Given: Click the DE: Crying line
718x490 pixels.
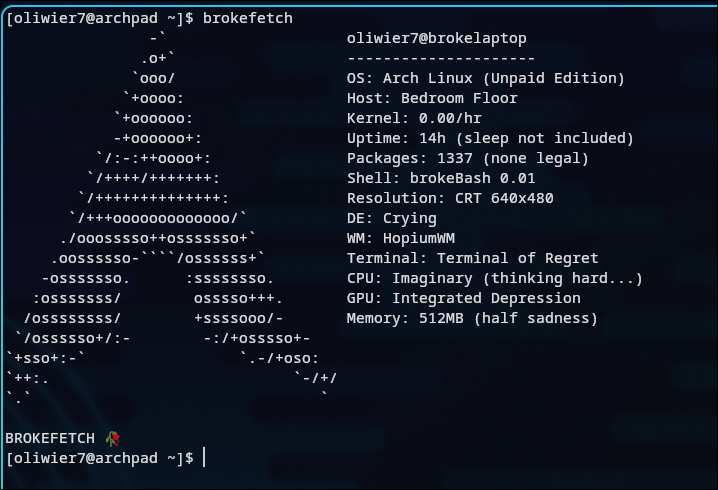Looking at the screenshot, I should click(392, 218).
